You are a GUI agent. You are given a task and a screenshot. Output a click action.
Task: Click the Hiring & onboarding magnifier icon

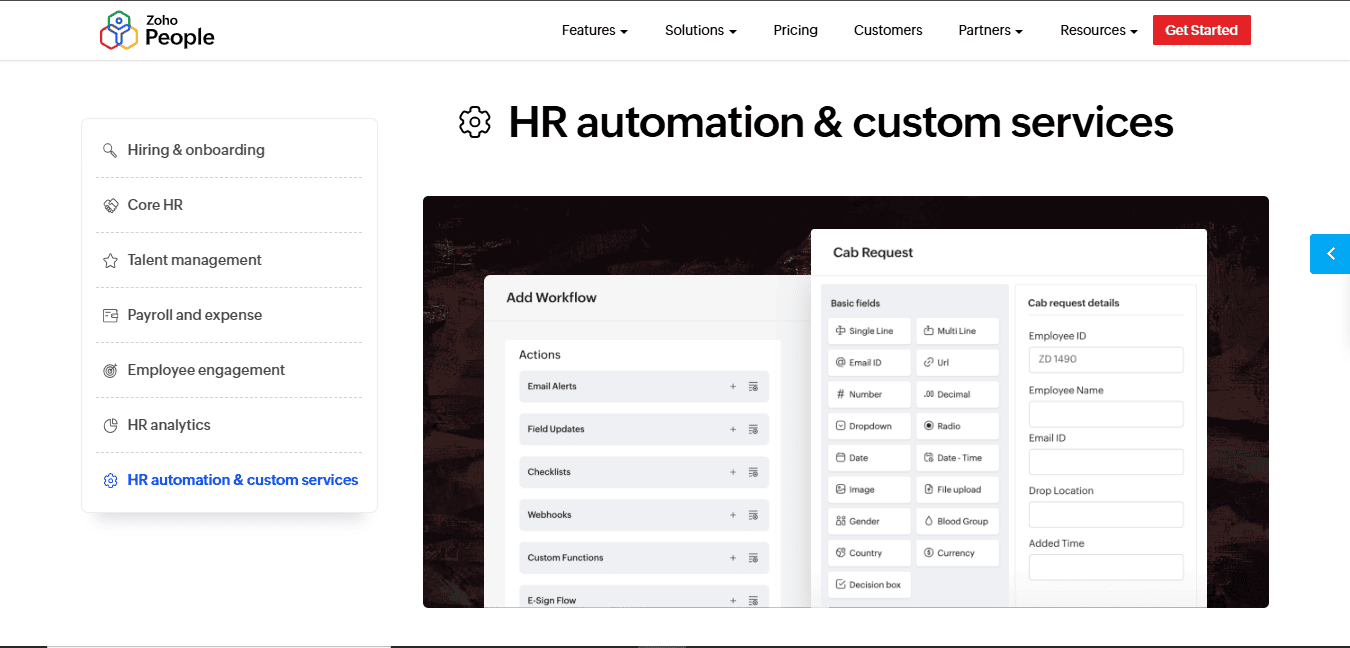110,150
